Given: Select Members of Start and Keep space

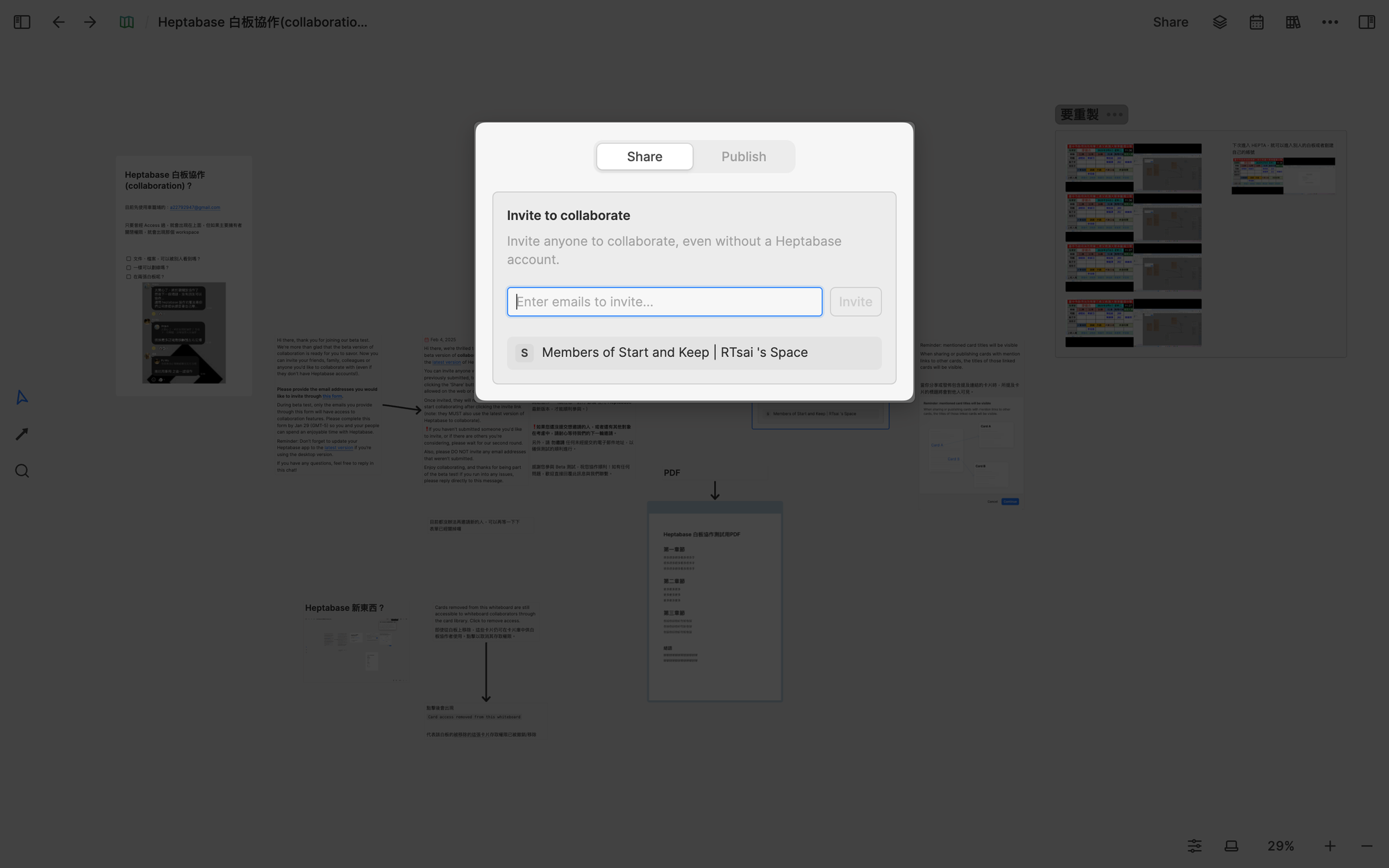Looking at the screenshot, I should pyautogui.click(x=694, y=352).
